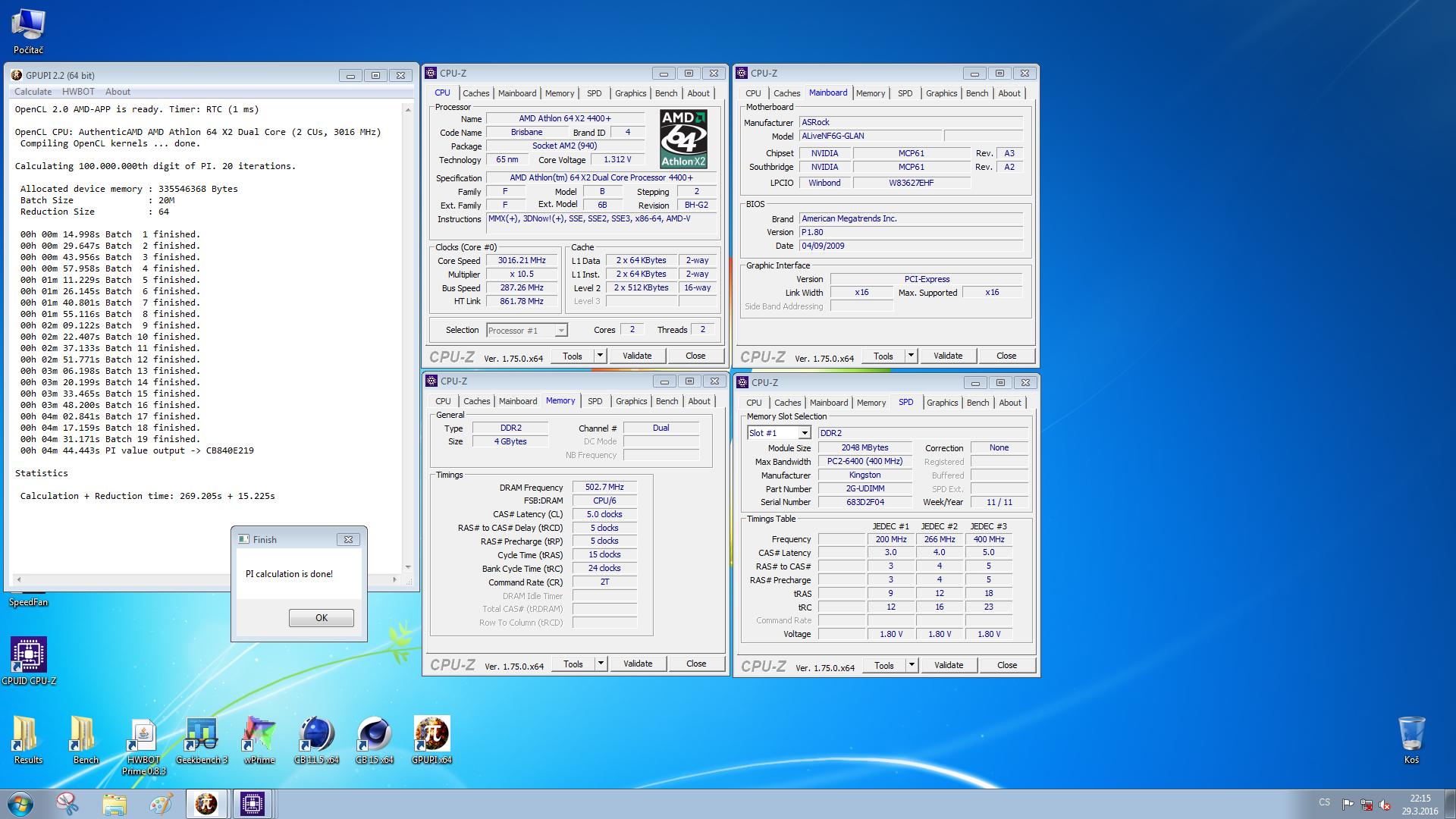The width and height of the screenshot is (1456, 819).
Task: Click GPUPI vertical scrollbar down arrow
Action: [408, 566]
